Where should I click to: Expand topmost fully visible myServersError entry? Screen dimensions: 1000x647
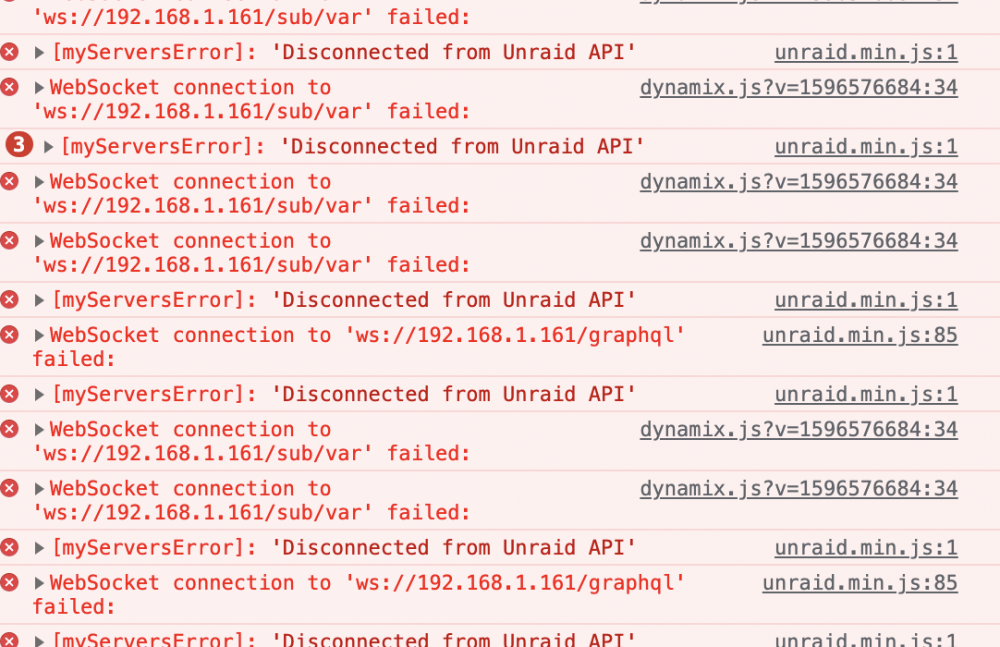pos(39,52)
